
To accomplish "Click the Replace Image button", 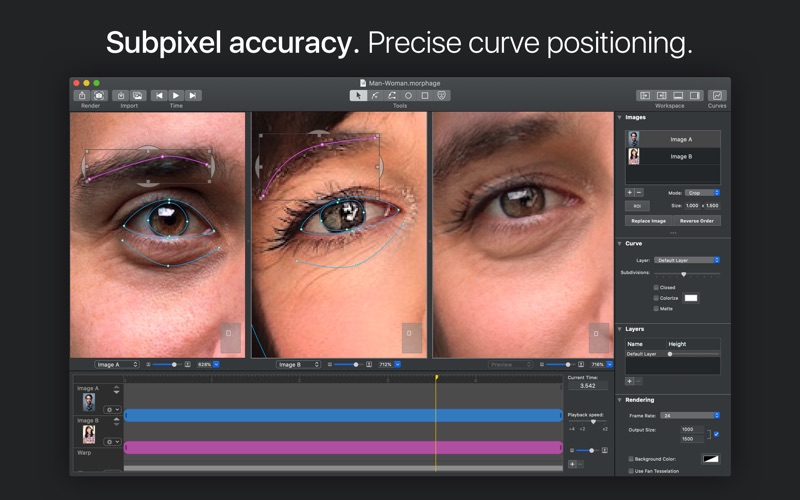I will tap(648, 221).
